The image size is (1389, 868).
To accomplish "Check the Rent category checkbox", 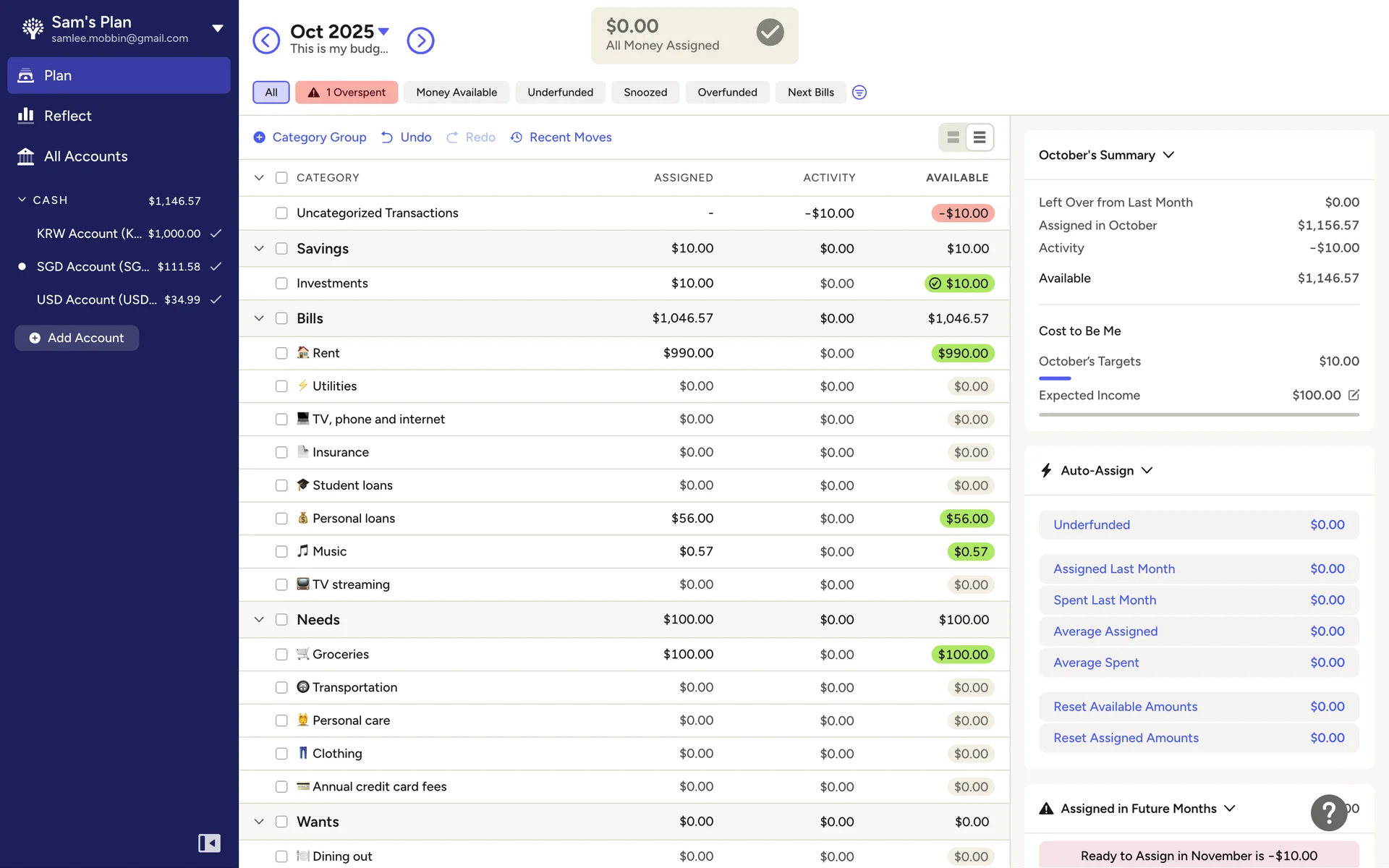I will click(281, 353).
